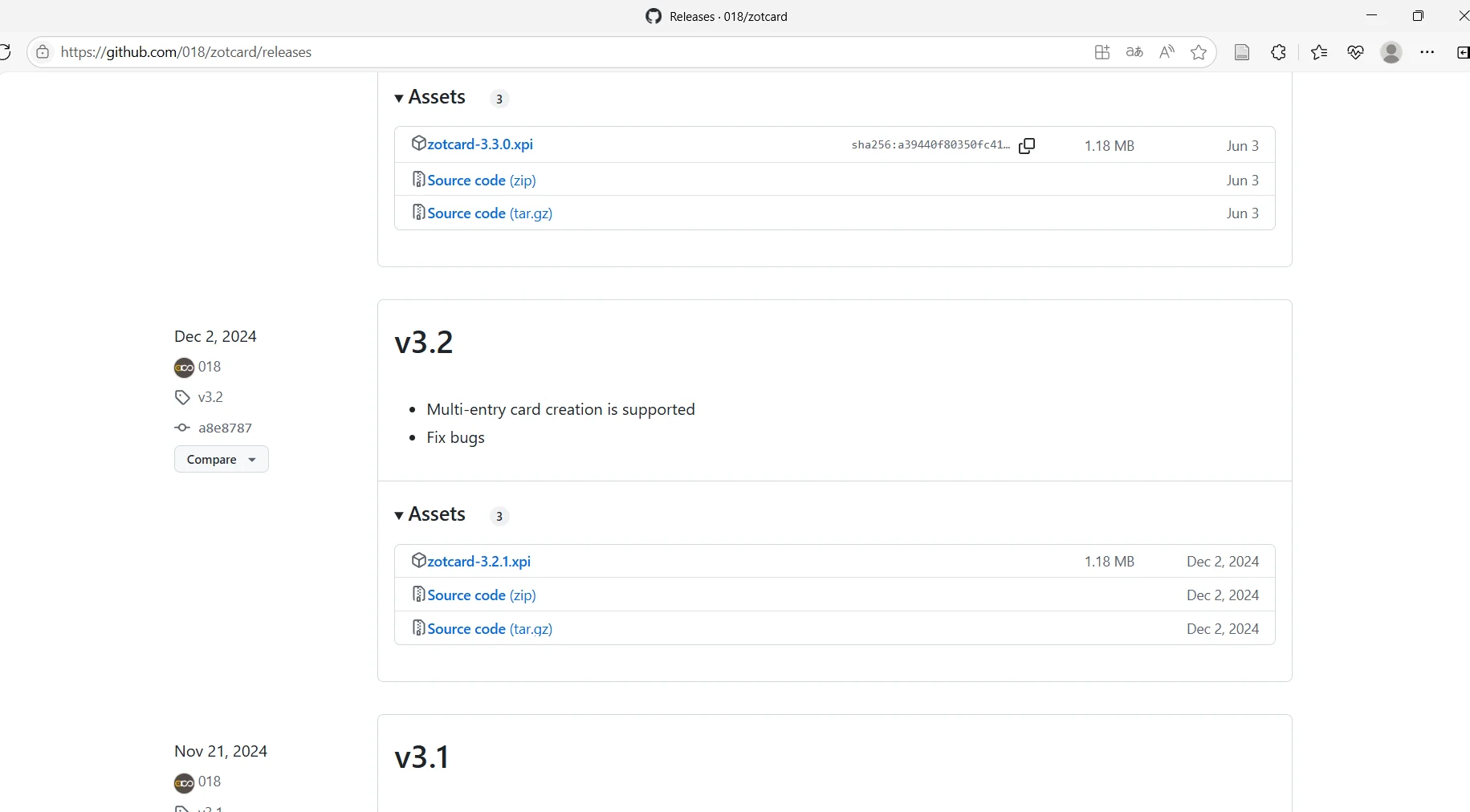Screen dimensions: 1470x812
Task: Click the sidebar icon at the toolbar's right edge
Action: (x=1463, y=52)
